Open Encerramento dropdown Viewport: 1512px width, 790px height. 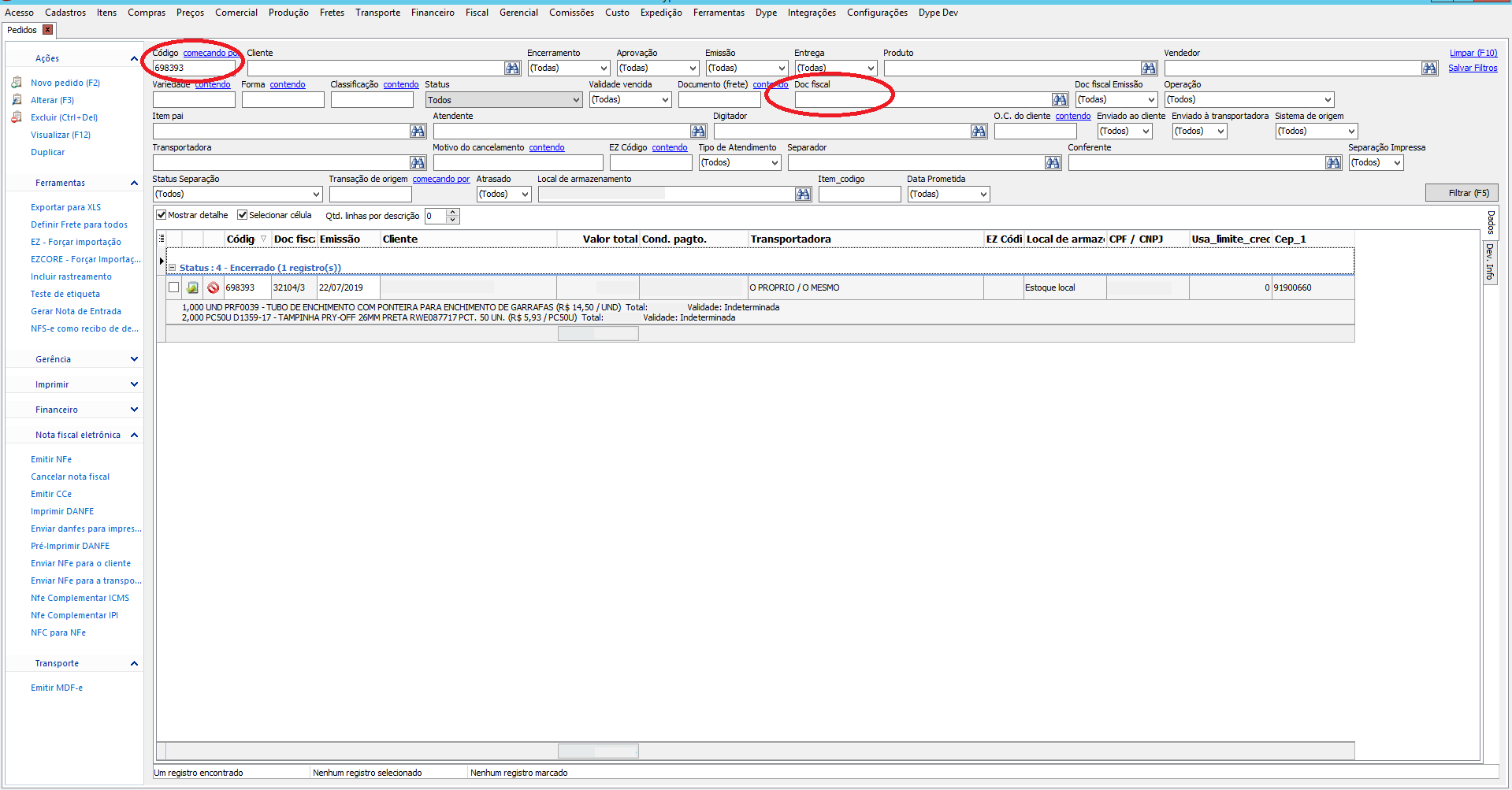pos(569,69)
